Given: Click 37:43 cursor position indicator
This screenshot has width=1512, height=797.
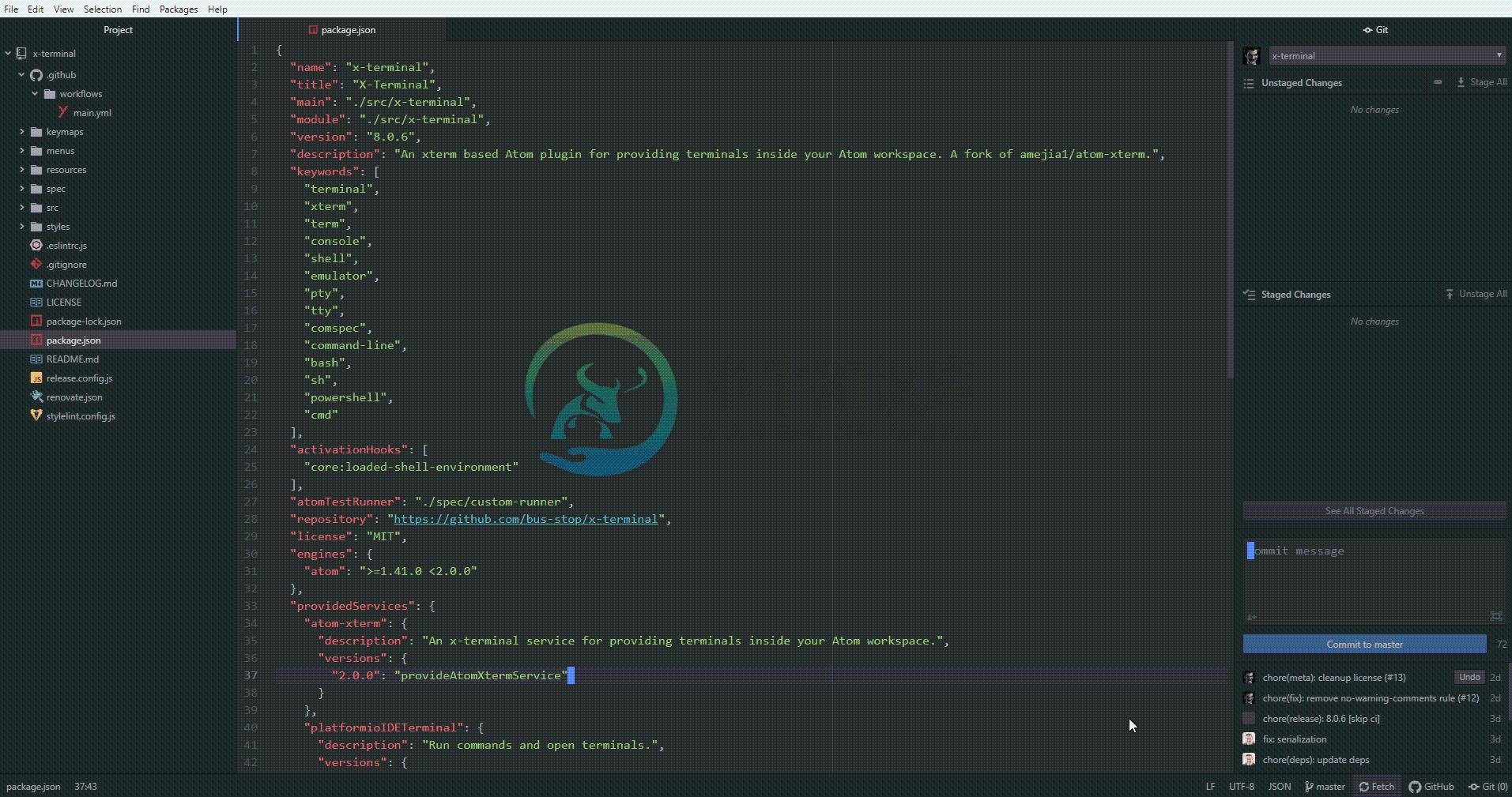Looking at the screenshot, I should coord(85,787).
